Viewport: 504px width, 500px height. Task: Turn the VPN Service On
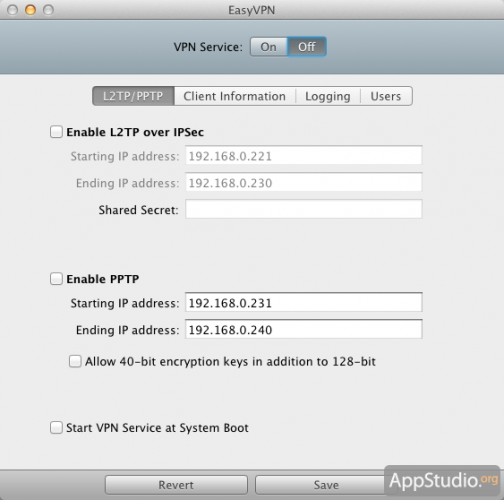269,47
